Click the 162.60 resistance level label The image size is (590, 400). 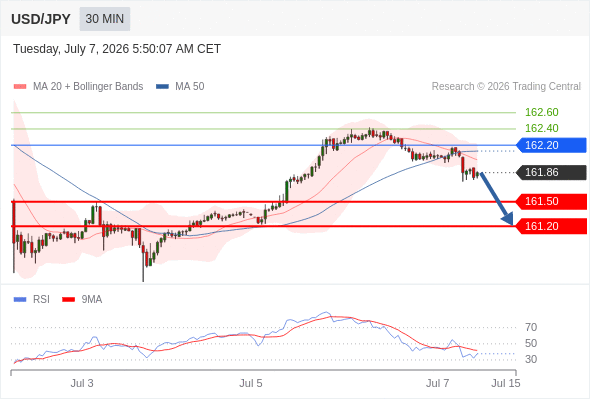point(541,112)
